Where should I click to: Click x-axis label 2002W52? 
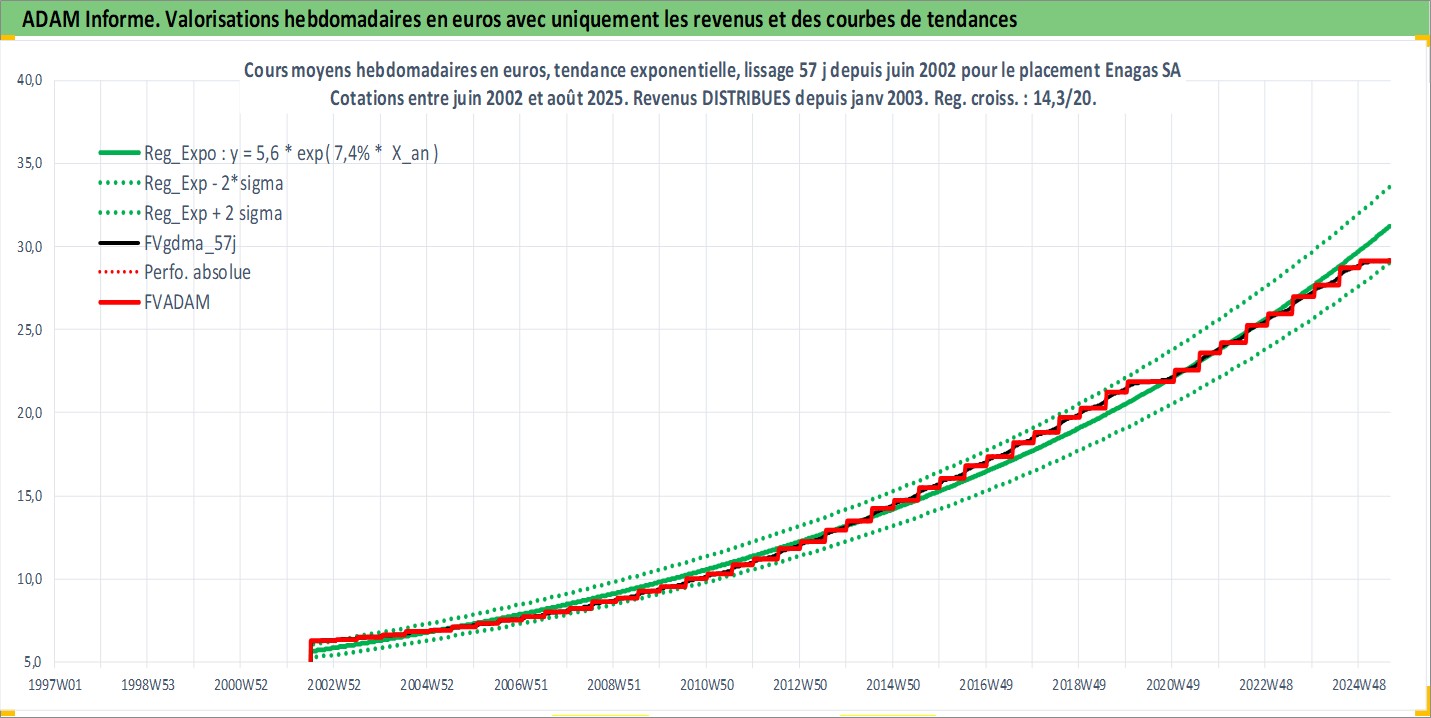coord(333,684)
